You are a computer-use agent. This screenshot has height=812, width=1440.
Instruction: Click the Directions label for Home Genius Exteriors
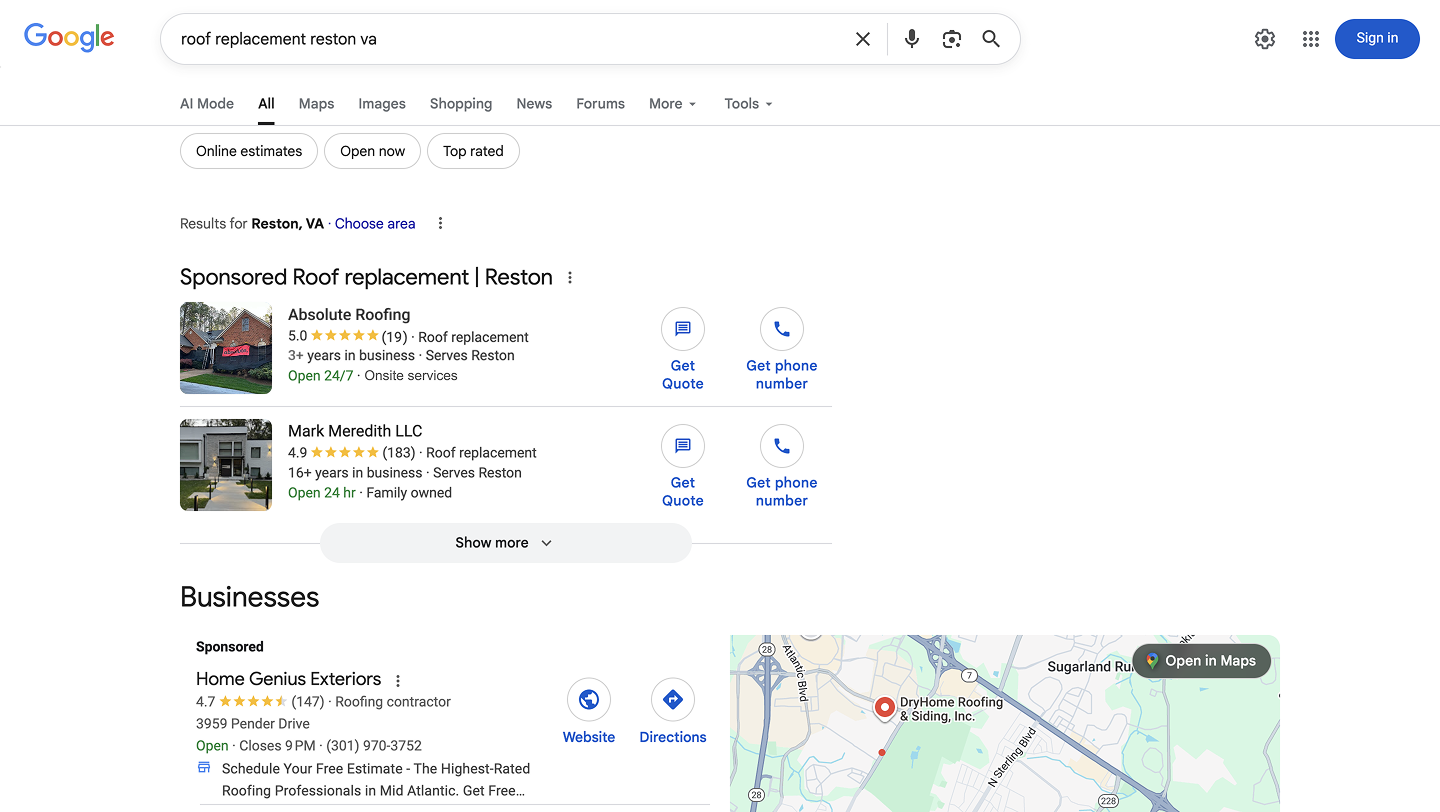pyautogui.click(x=673, y=737)
